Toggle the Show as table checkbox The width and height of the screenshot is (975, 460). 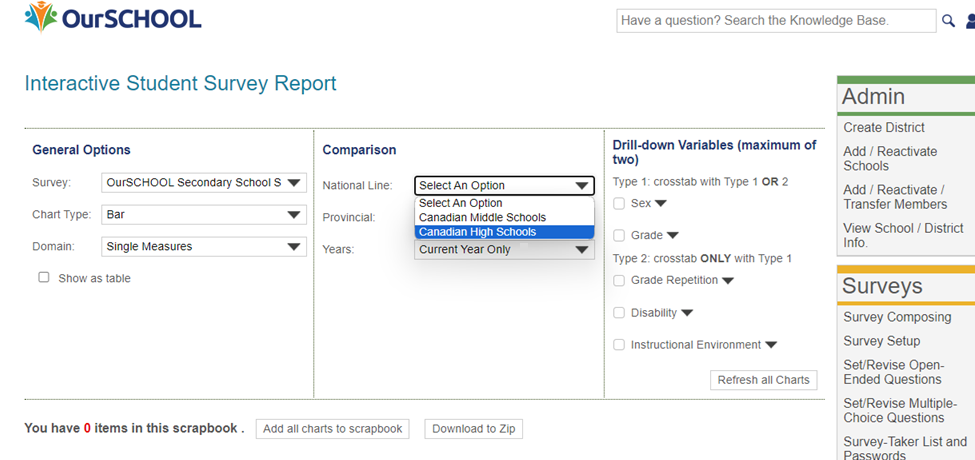click(x=44, y=277)
